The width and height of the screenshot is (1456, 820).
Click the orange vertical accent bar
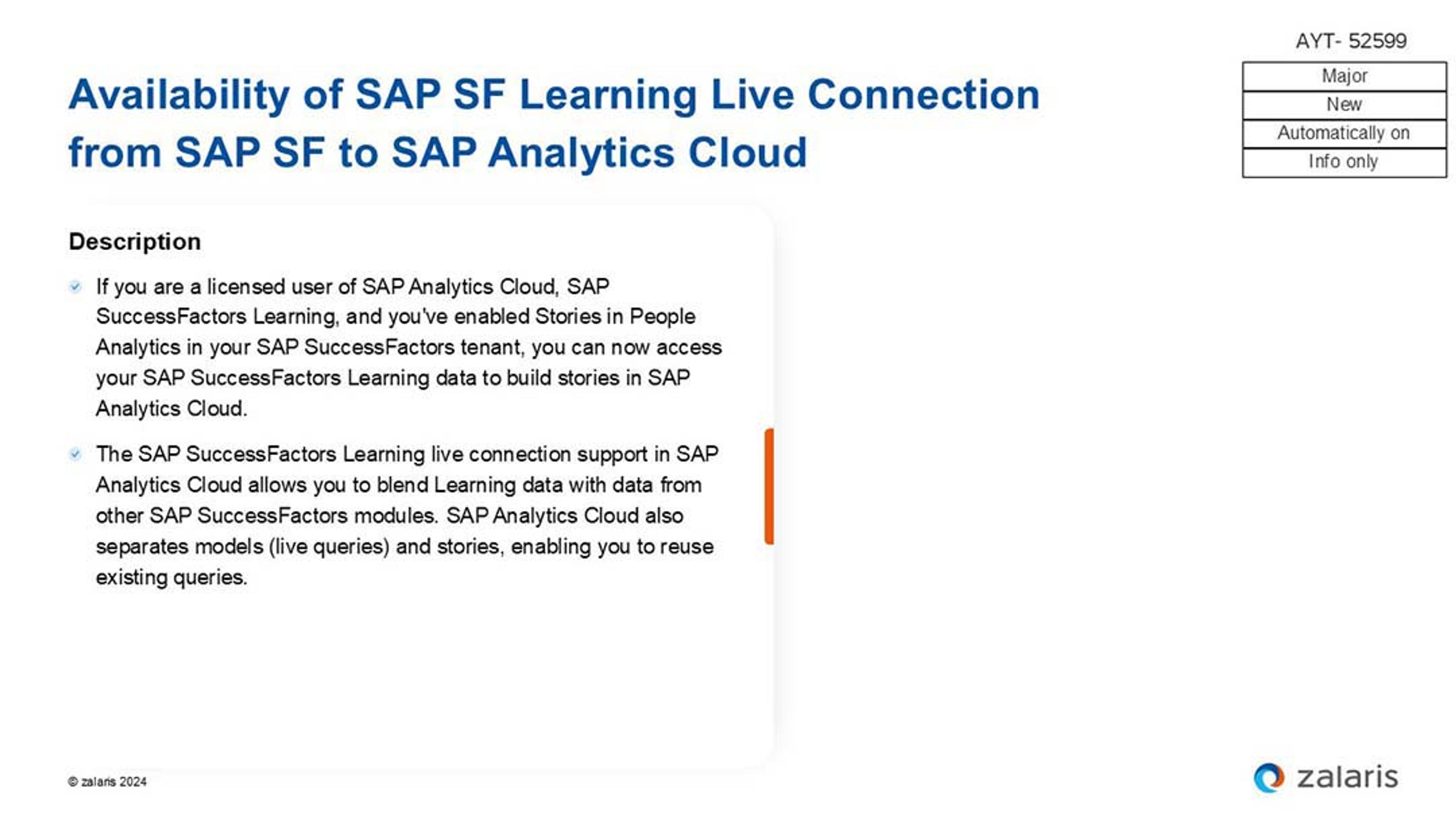[769, 486]
